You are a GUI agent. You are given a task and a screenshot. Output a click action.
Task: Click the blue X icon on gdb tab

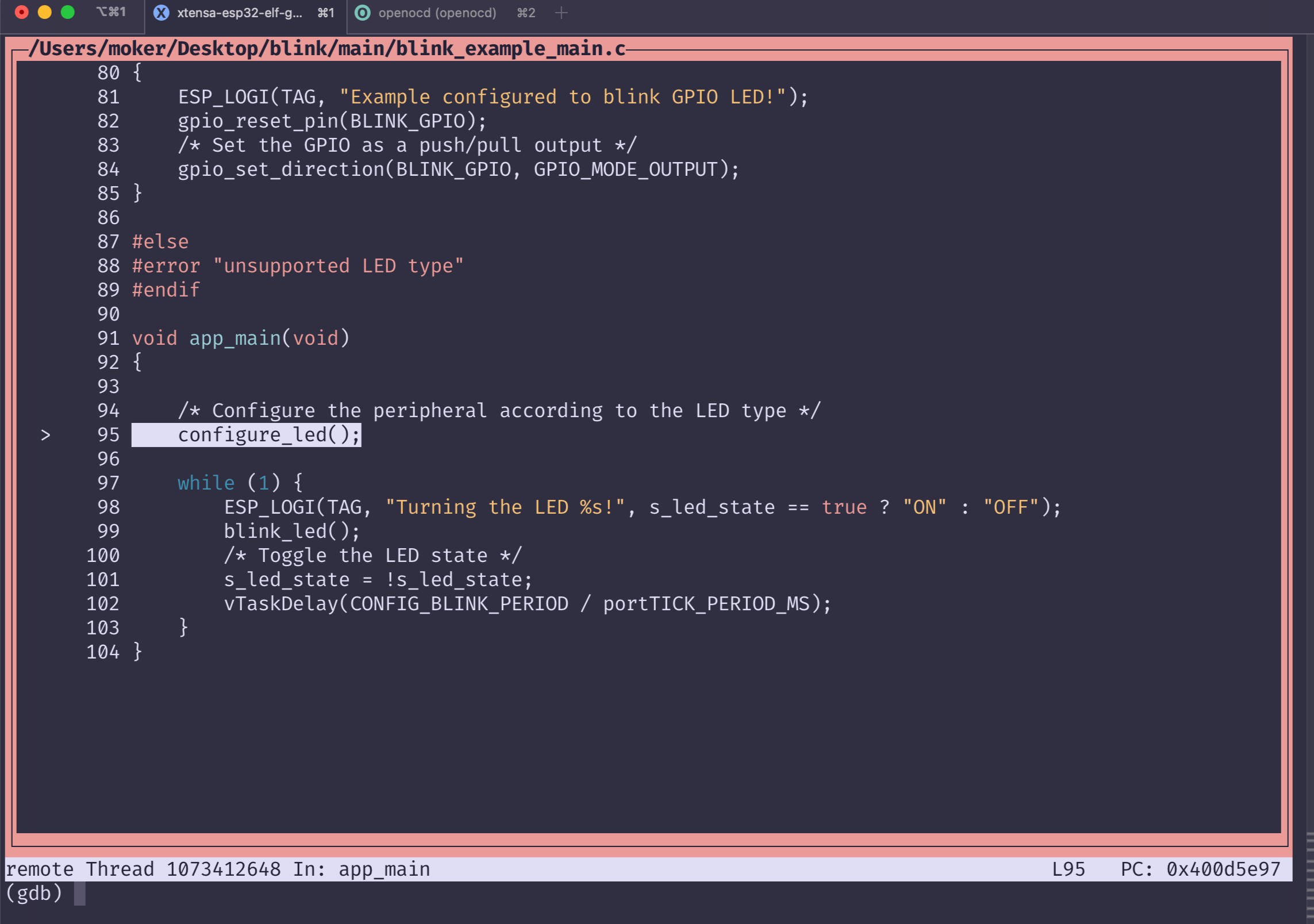[162, 13]
